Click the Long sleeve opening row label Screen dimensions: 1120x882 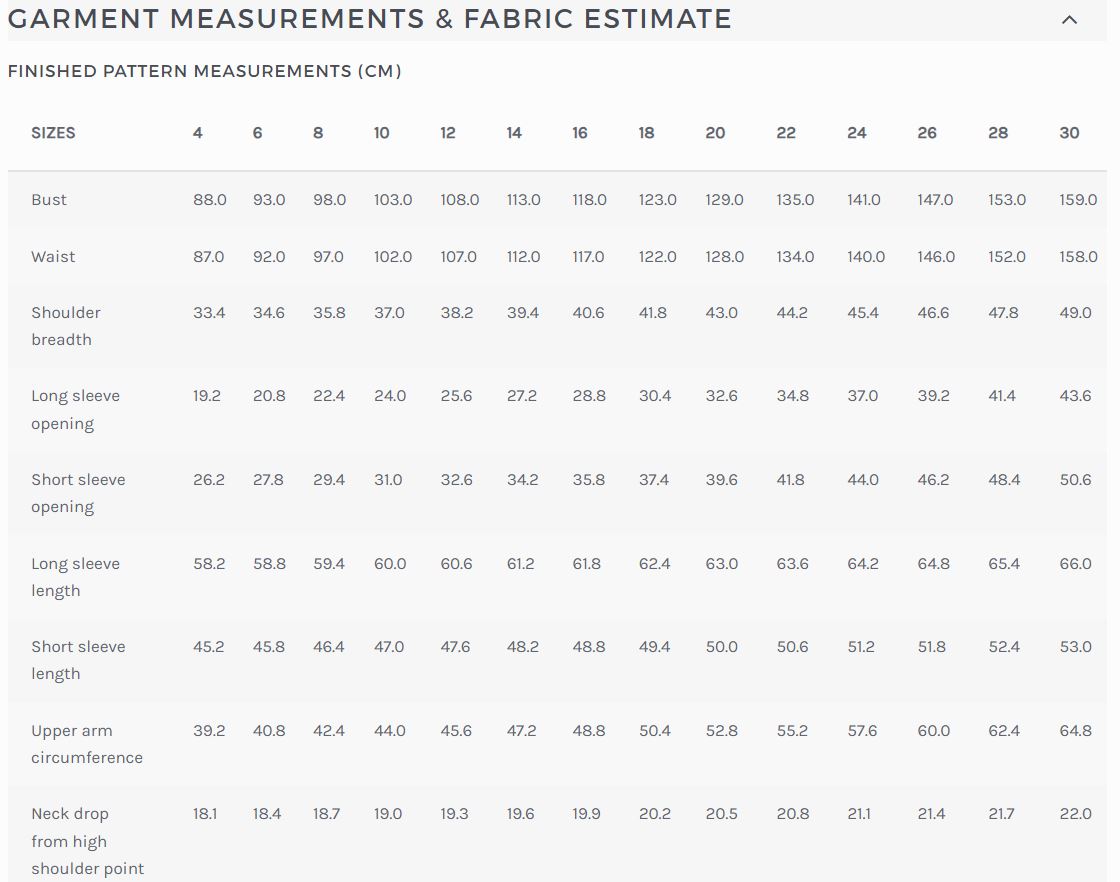pos(76,410)
